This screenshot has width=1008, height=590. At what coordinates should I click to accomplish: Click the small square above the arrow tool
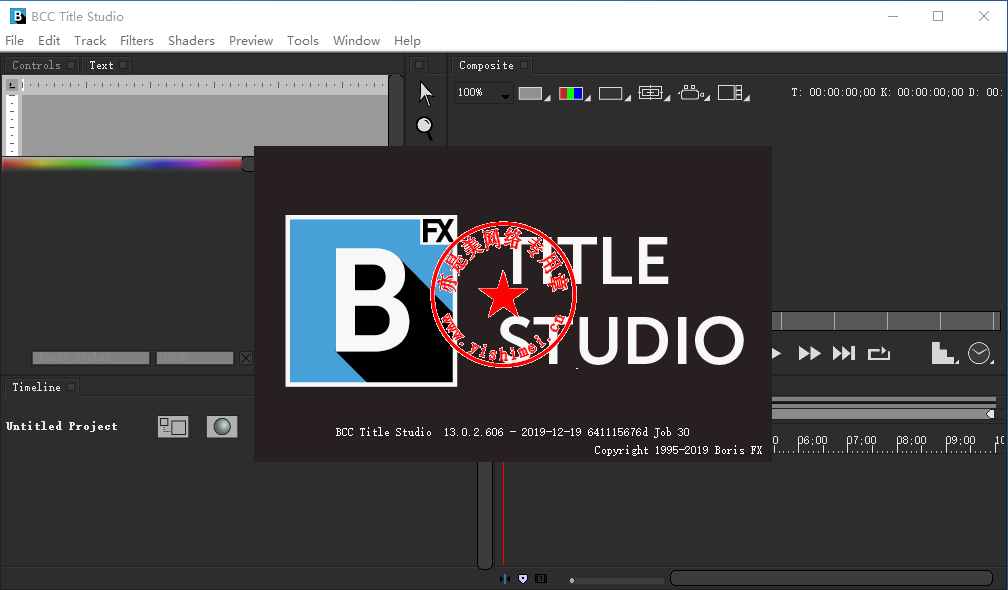pyautogui.click(x=418, y=65)
